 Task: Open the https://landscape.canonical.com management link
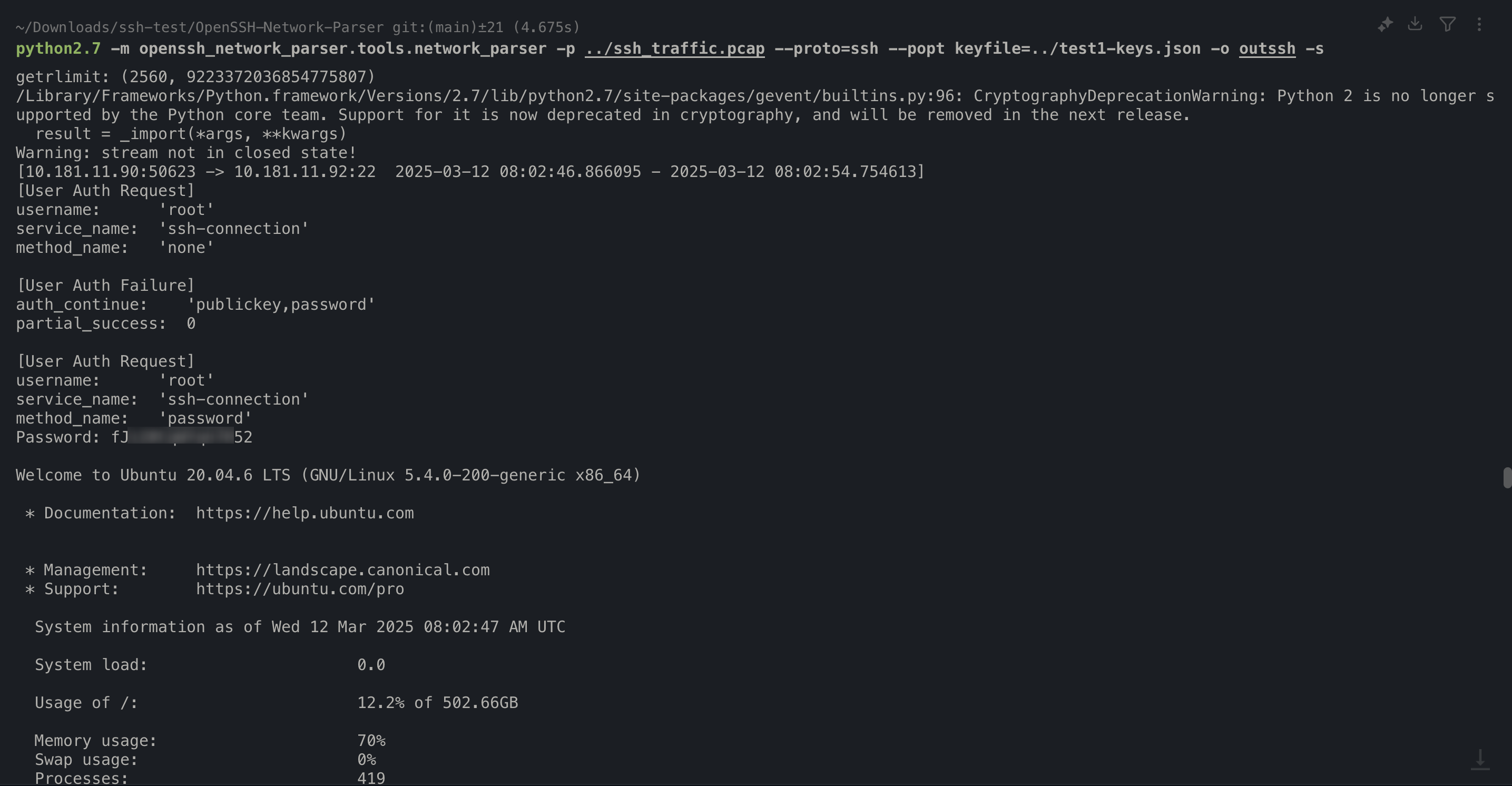pos(342,570)
